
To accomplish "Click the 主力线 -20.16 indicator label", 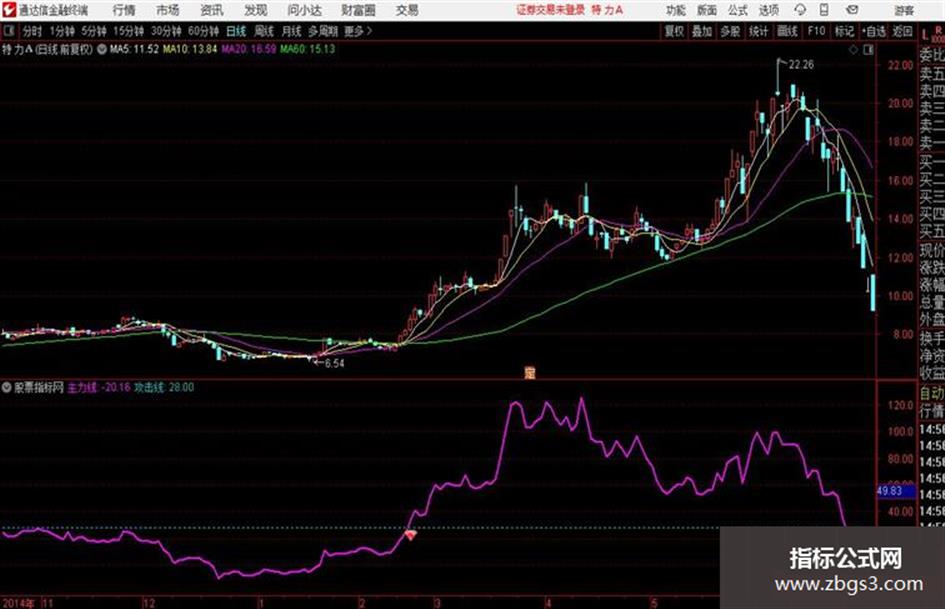I will [99, 387].
